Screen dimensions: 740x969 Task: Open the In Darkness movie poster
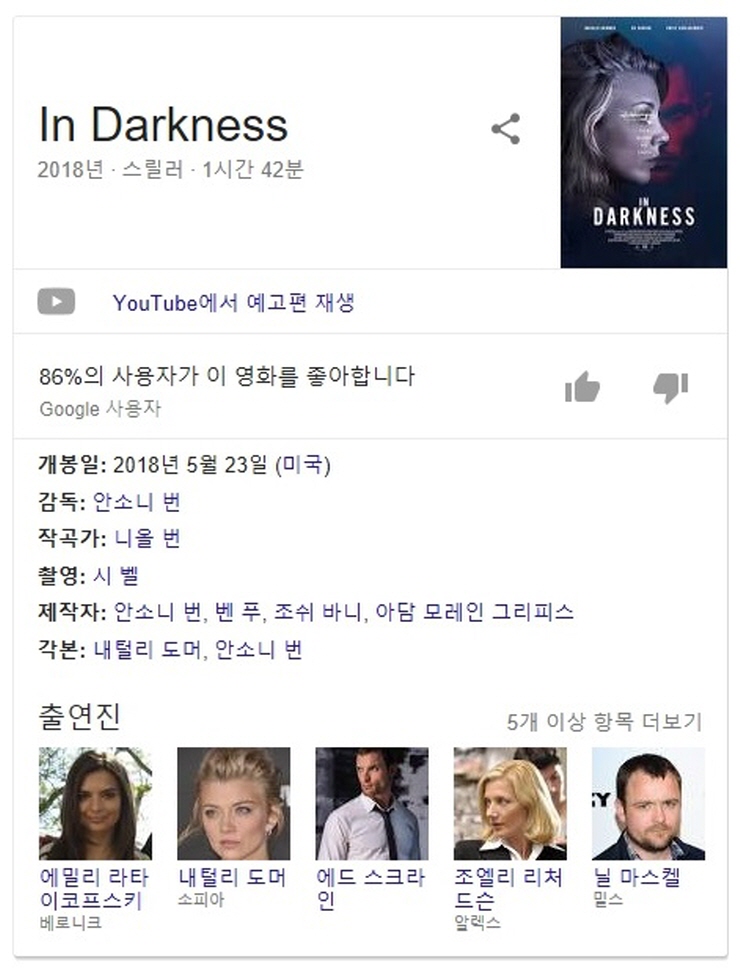point(644,143)
